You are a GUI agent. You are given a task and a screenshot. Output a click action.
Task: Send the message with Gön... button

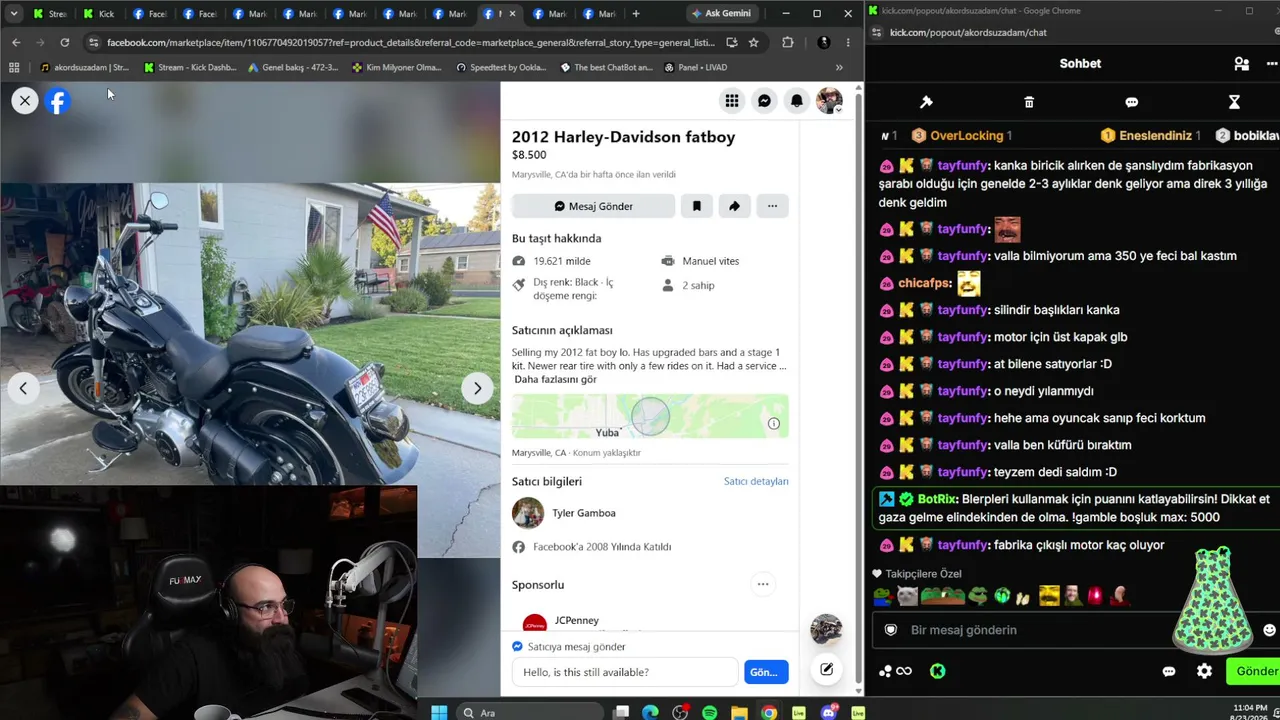tap(766, 672)
